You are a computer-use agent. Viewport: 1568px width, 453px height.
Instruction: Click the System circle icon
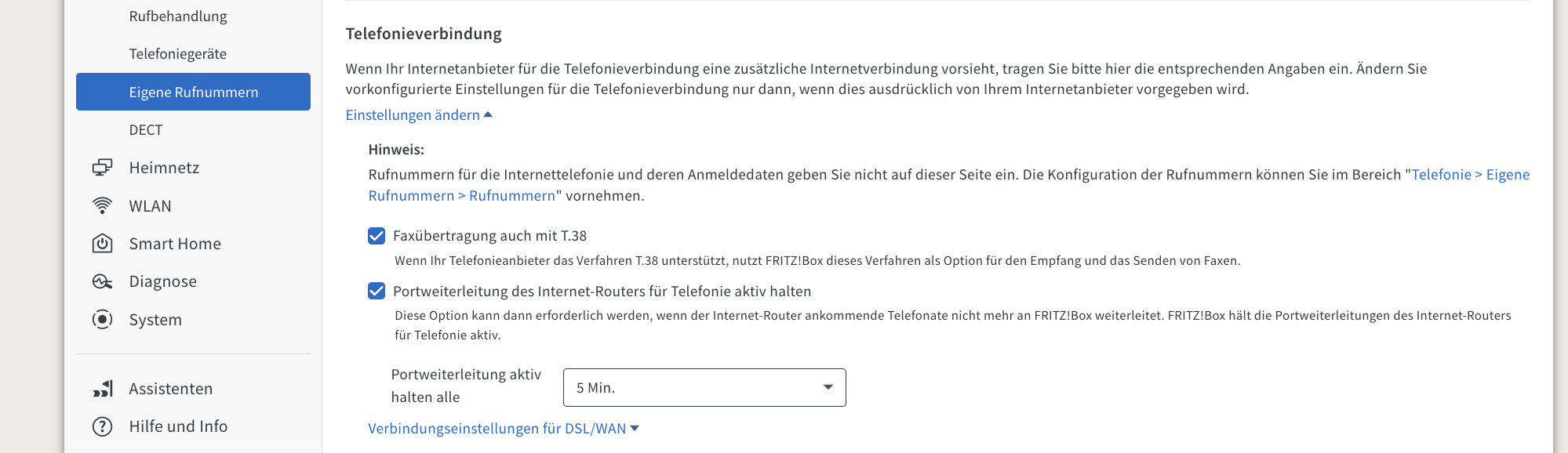click(102, 320)
